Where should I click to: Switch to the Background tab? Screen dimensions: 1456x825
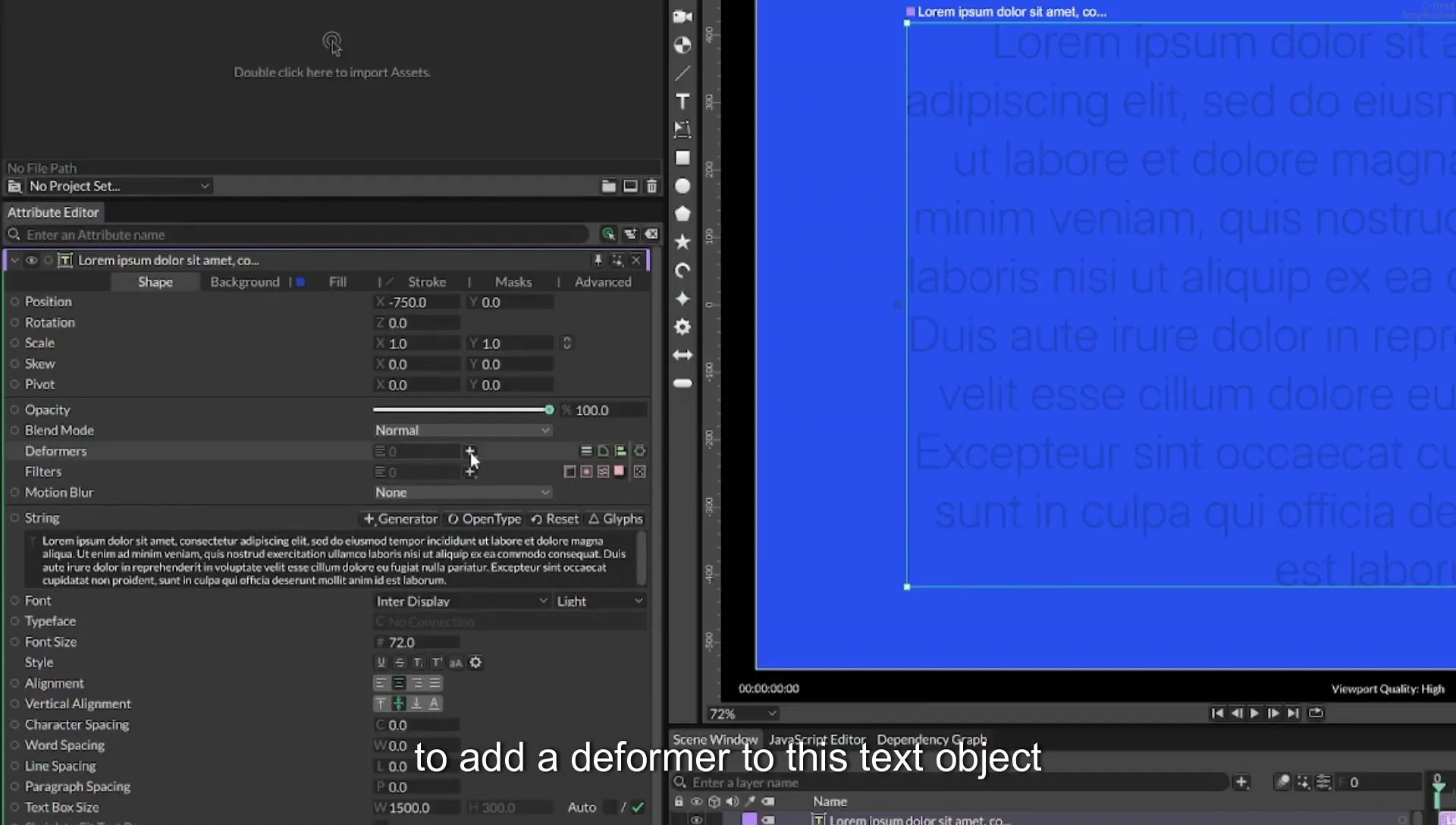pos(245,281)
